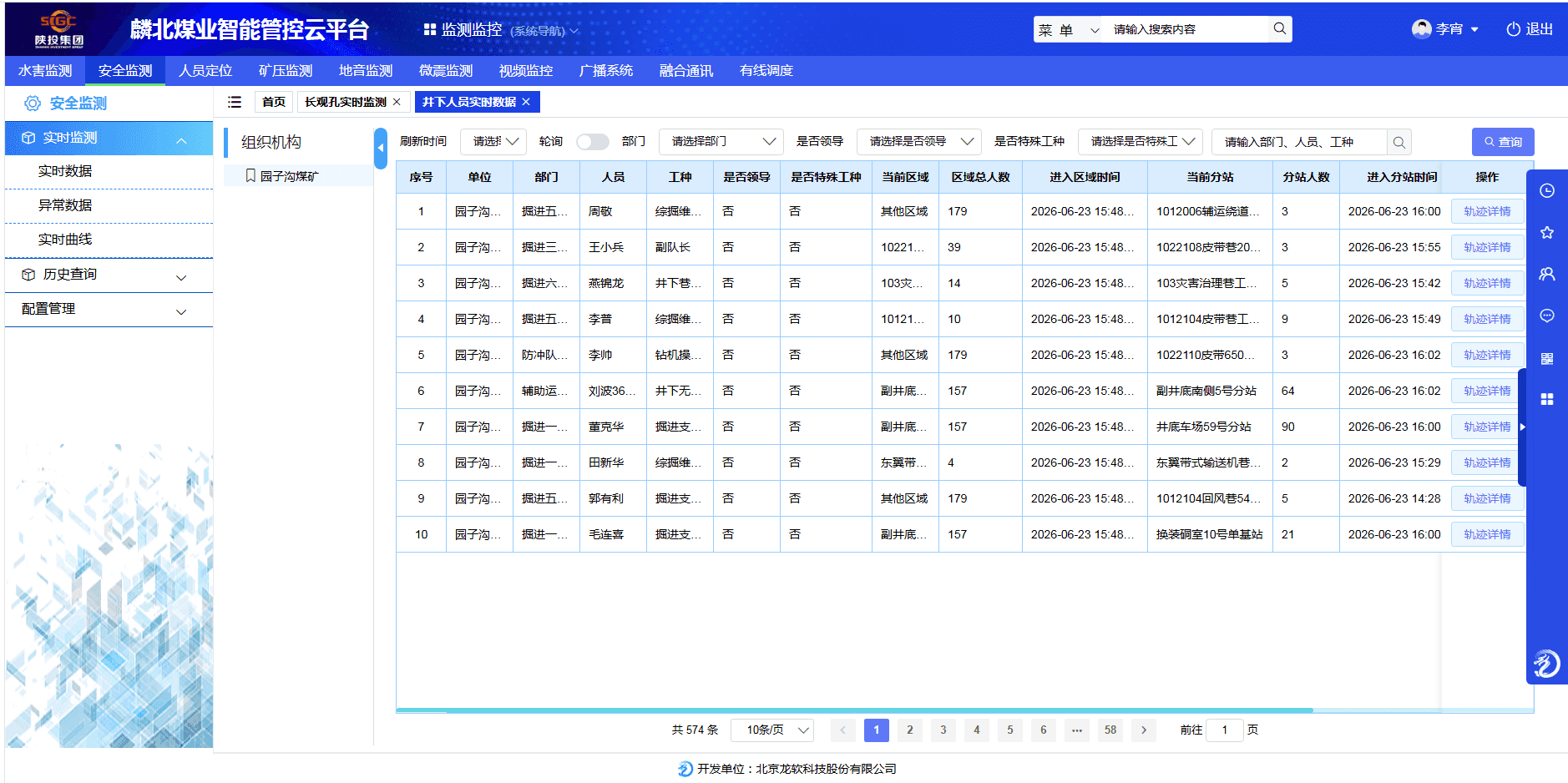Click the 安全监测 gear icon heading

pos(33,104)
